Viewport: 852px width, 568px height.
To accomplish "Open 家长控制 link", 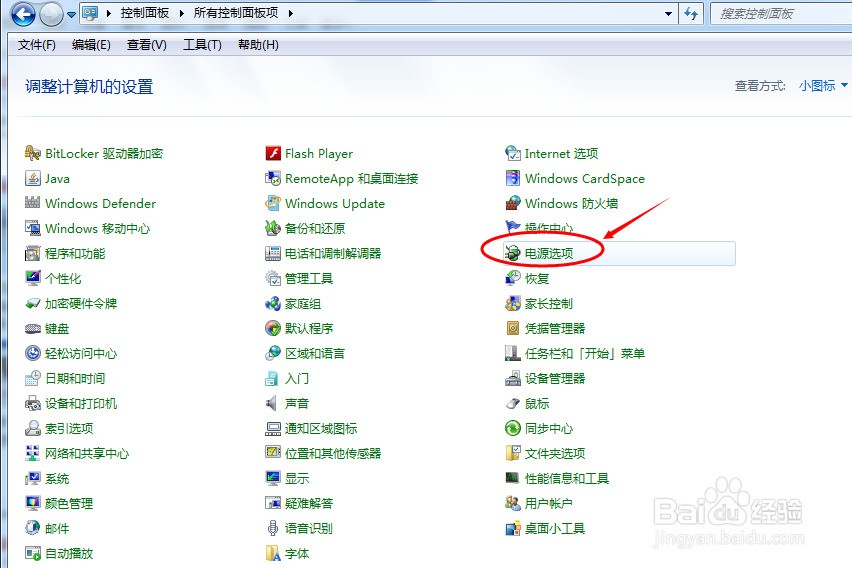I will coord(549,303).
